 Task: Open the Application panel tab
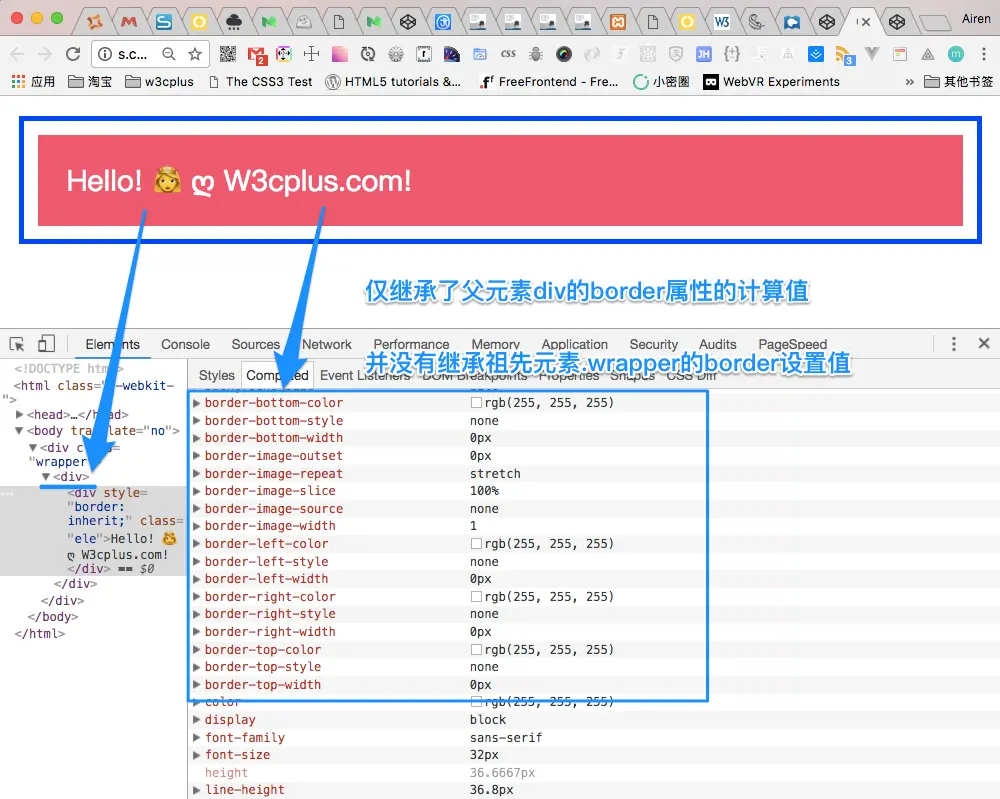[575, 344]
